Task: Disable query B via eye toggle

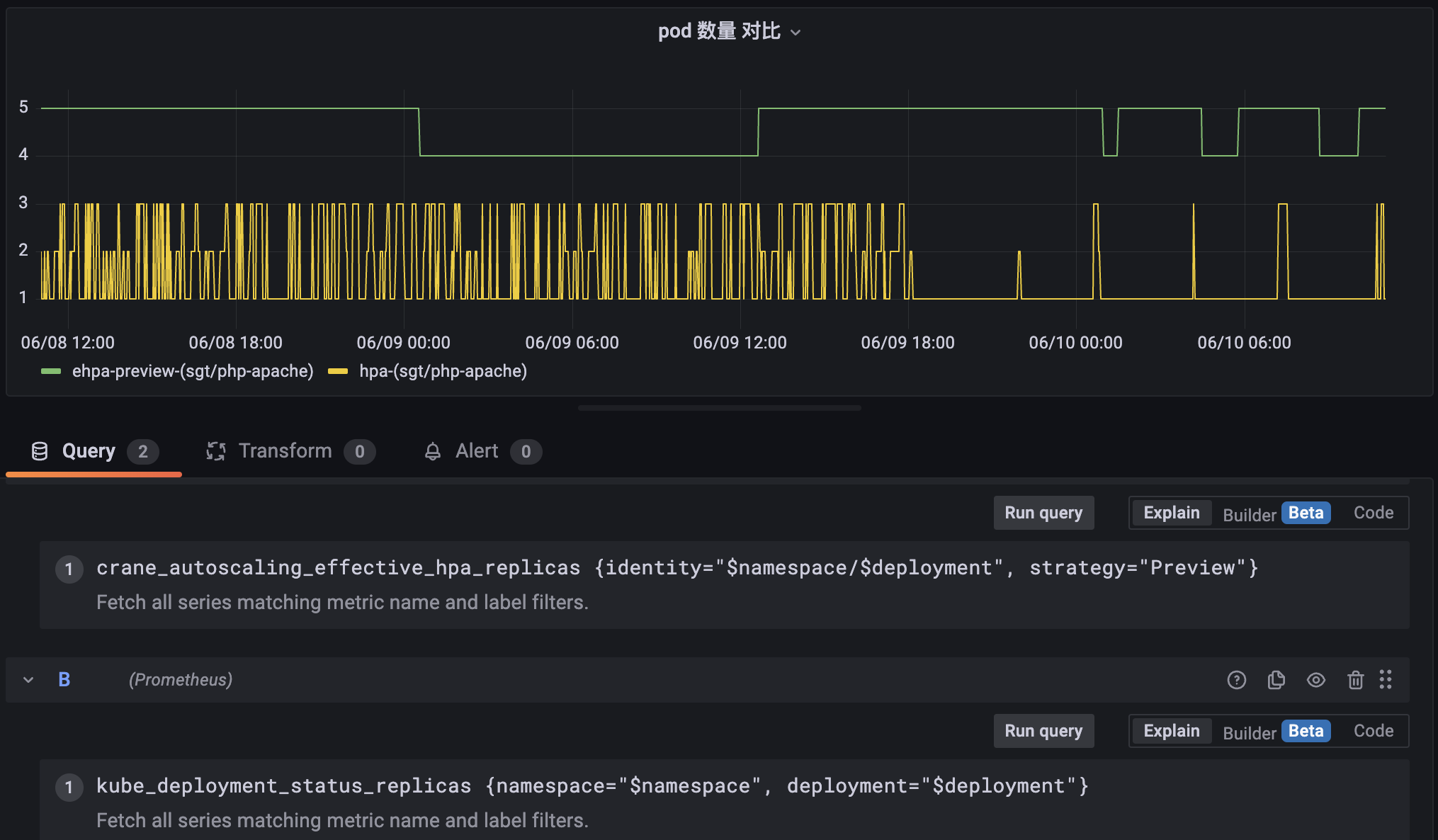Action: point(1316,680)
